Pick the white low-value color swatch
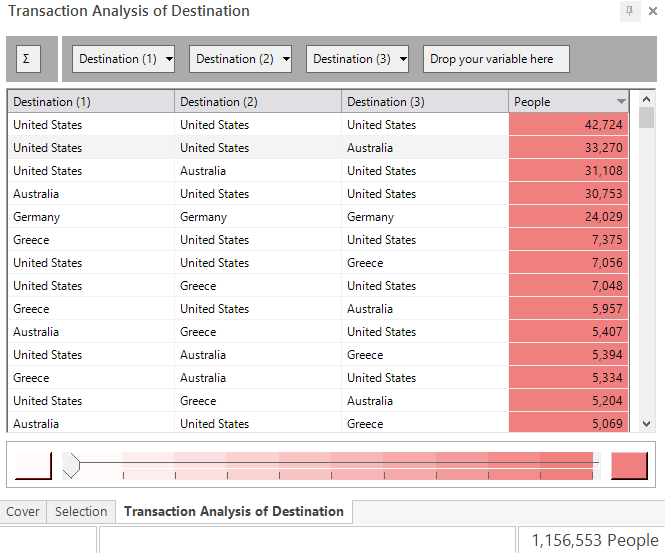This screenshot has width=665, height=553. pos(33,466)
